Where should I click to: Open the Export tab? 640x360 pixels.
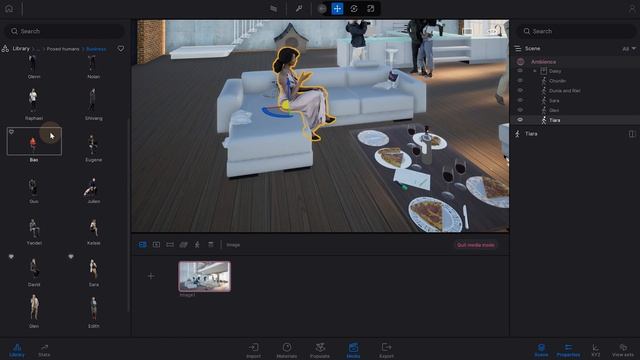[387, 350]
